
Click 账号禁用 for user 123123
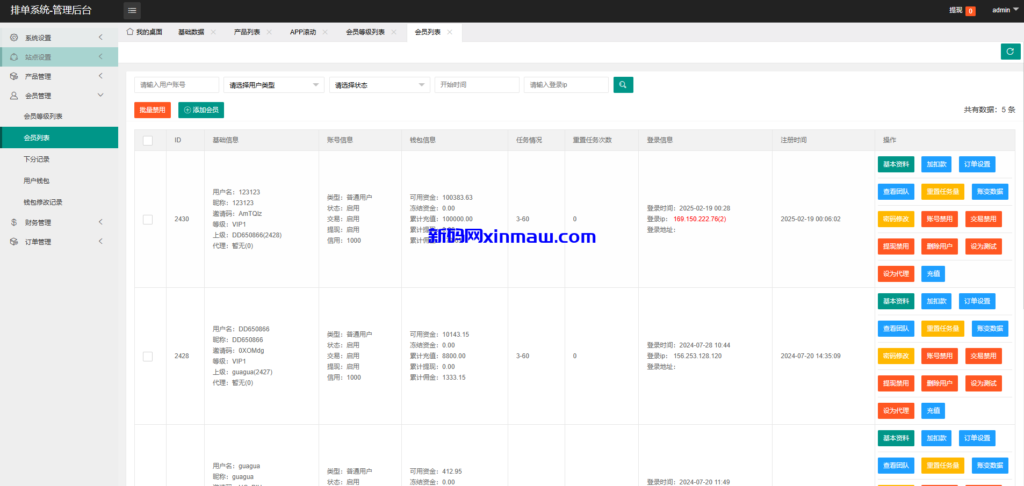[x=940, y=219]
